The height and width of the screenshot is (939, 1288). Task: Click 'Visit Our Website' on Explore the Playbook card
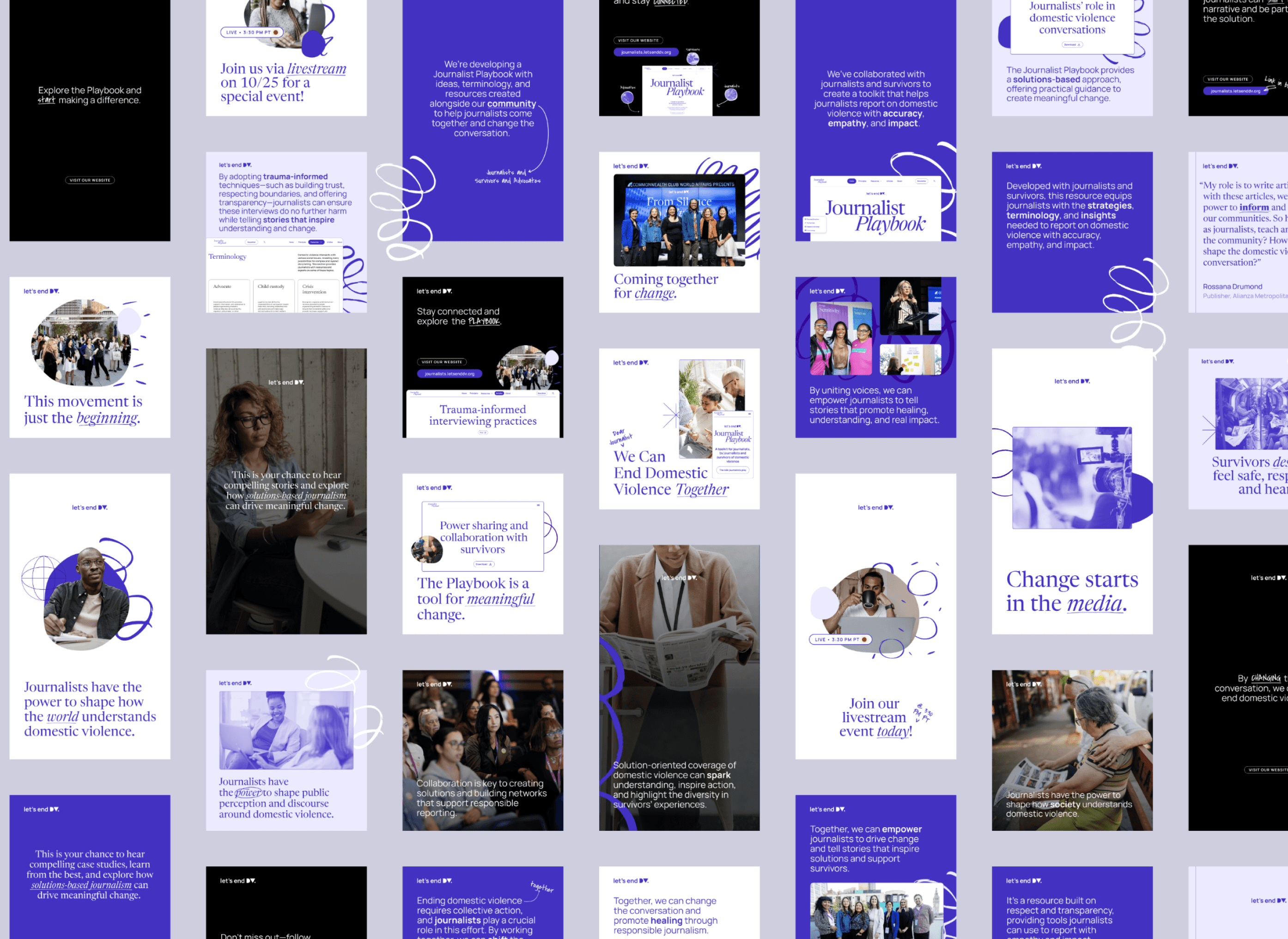click(90, 180)
